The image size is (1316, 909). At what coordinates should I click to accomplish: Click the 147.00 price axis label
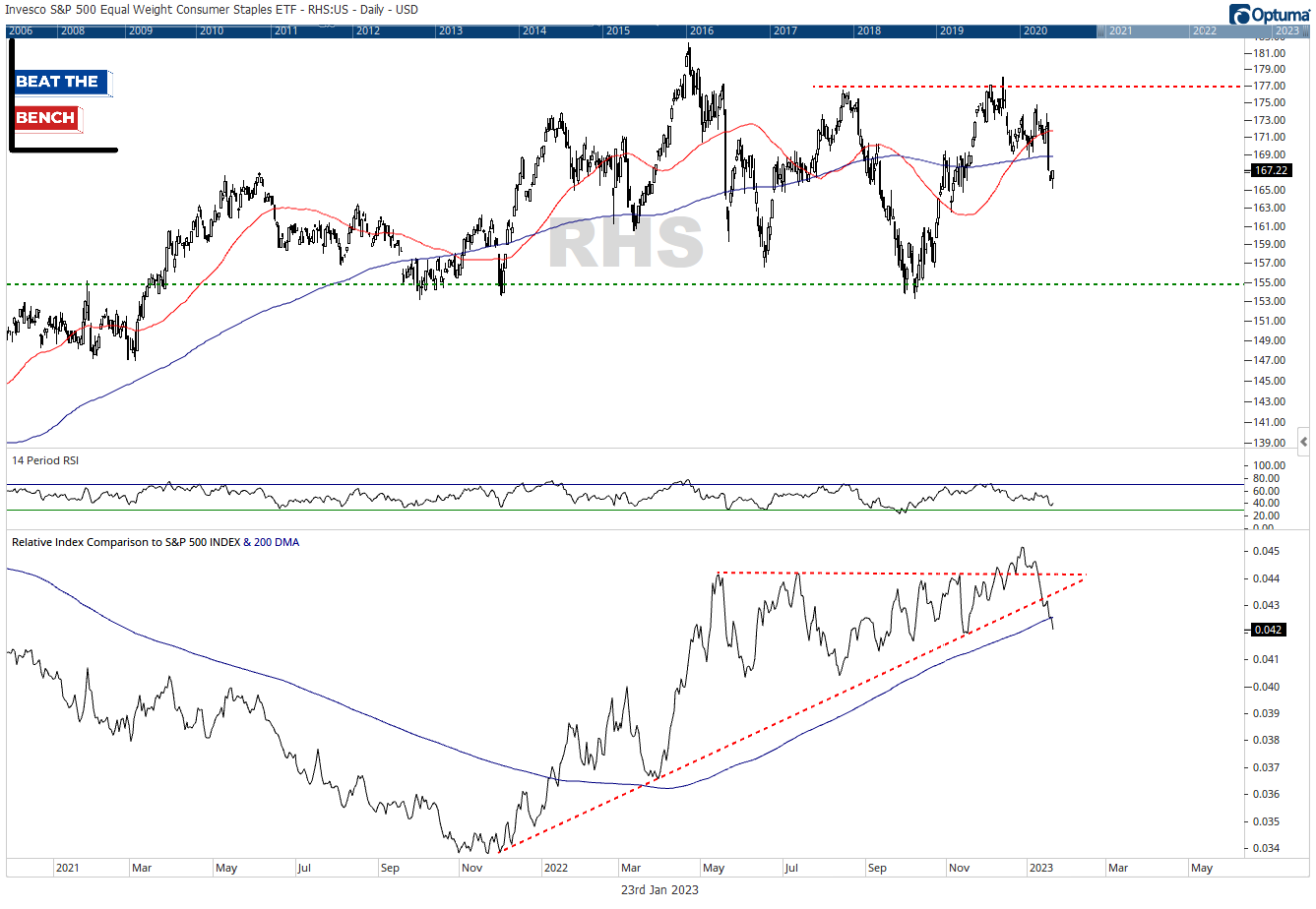coord(1270,360)
